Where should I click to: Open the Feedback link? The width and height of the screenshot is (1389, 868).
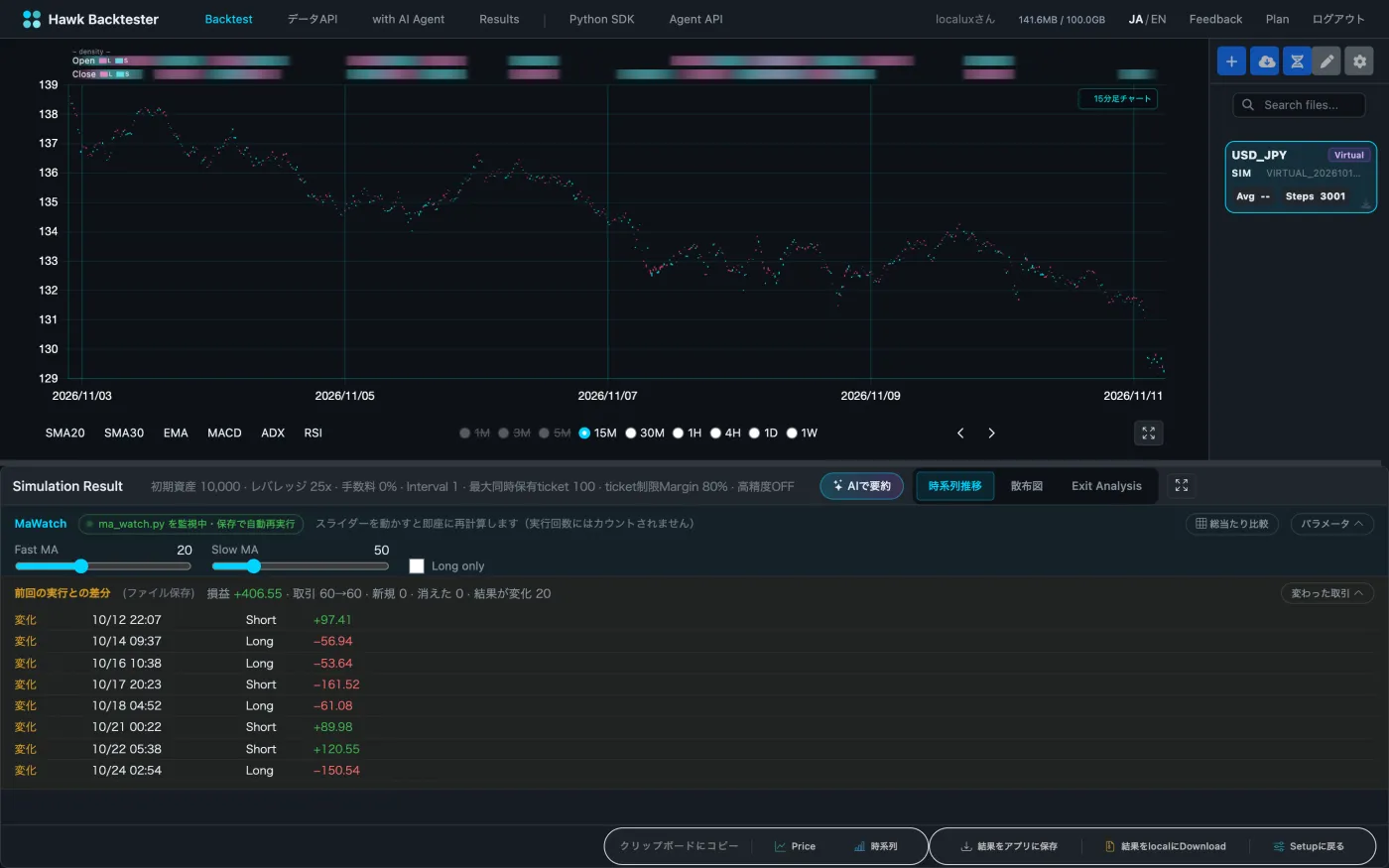[1215, 19]
